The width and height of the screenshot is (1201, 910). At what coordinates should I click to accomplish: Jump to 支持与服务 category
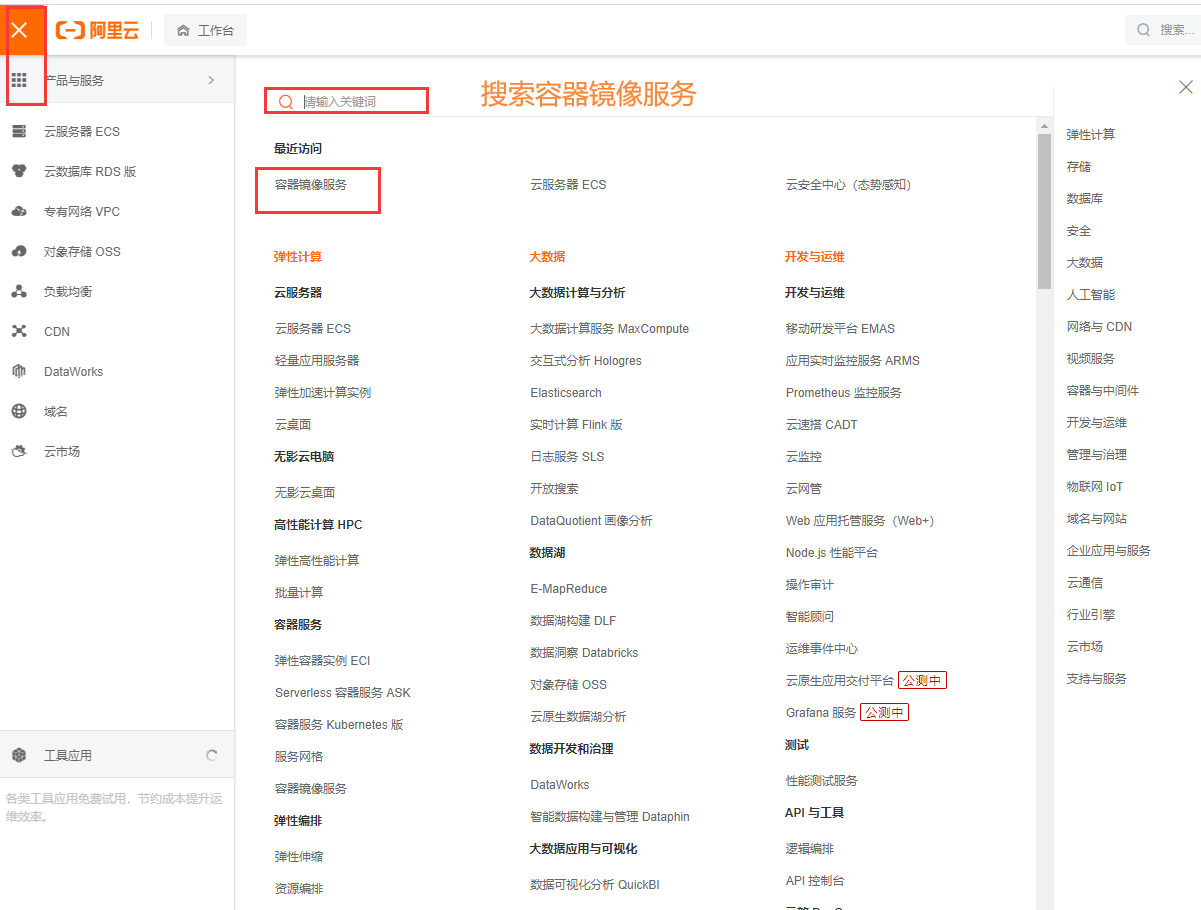[x=1097, y=678]
